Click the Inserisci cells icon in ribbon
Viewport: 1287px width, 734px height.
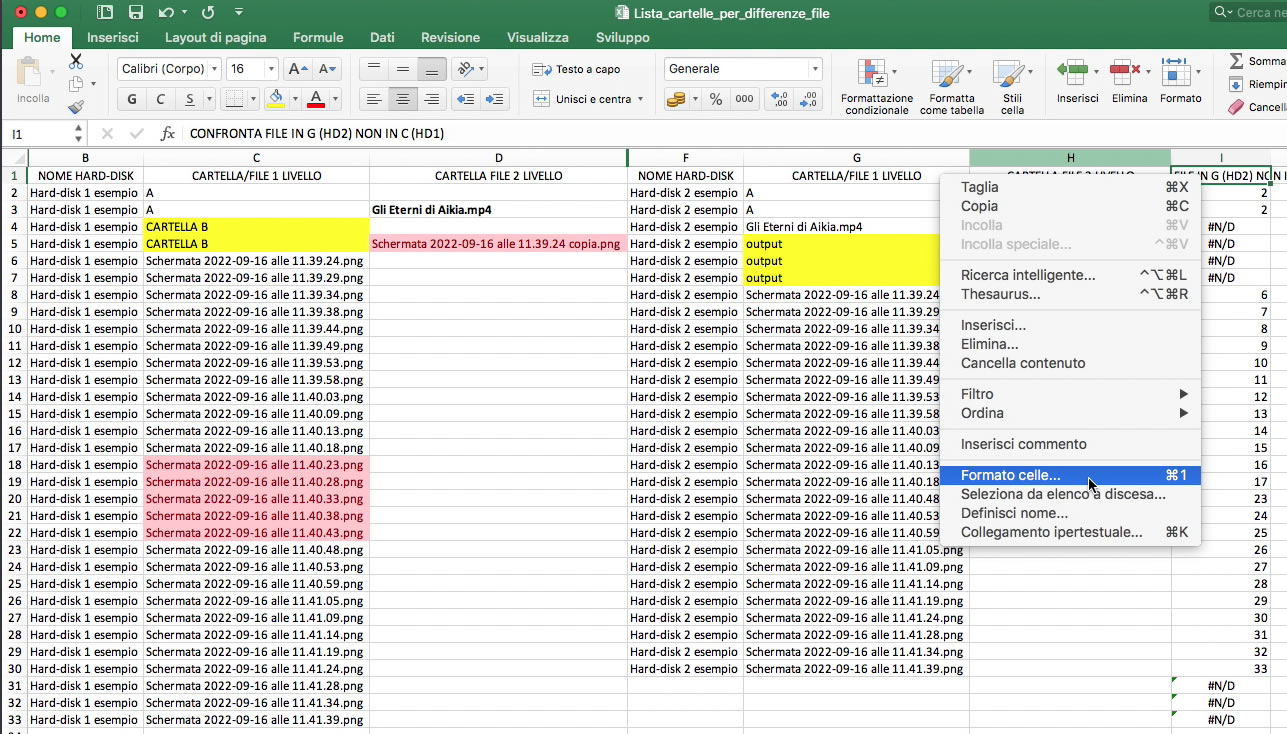click(x=1073, y=73)
